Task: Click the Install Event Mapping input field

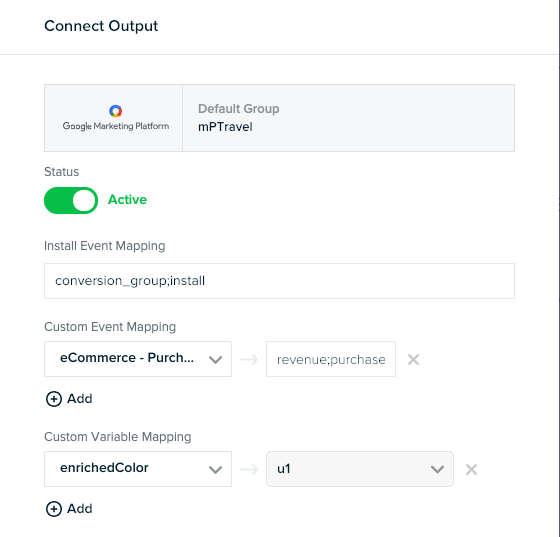Action: (279, 281)
